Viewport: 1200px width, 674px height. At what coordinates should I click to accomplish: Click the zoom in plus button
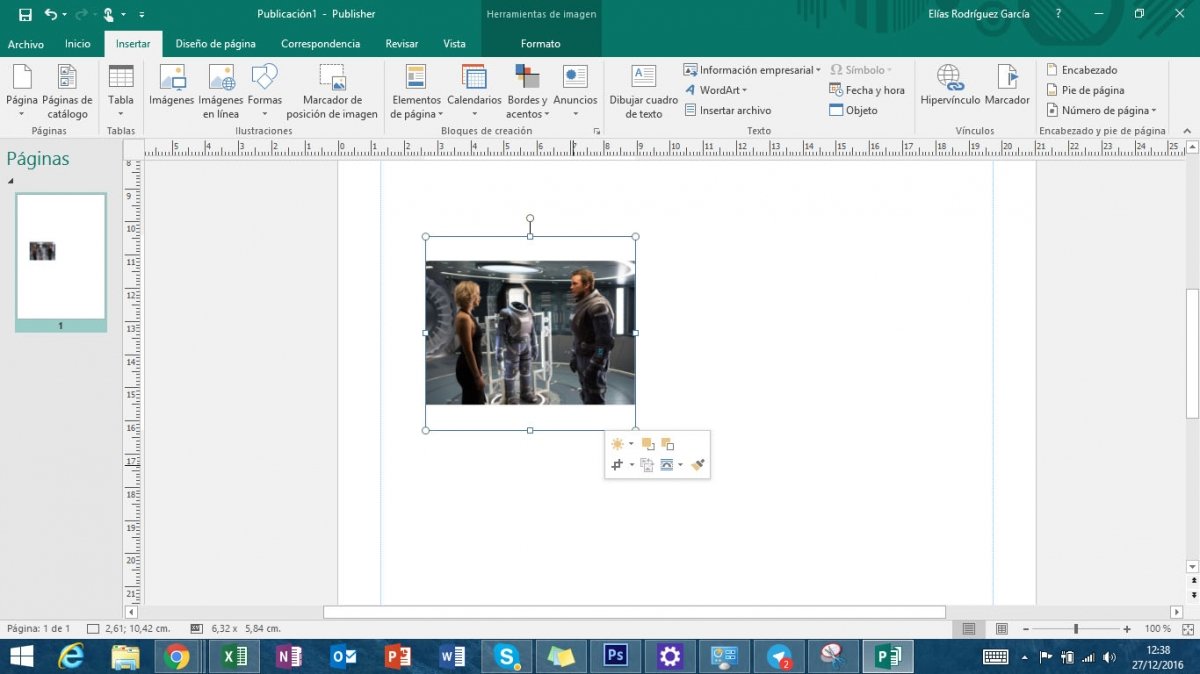(1127, 629)
